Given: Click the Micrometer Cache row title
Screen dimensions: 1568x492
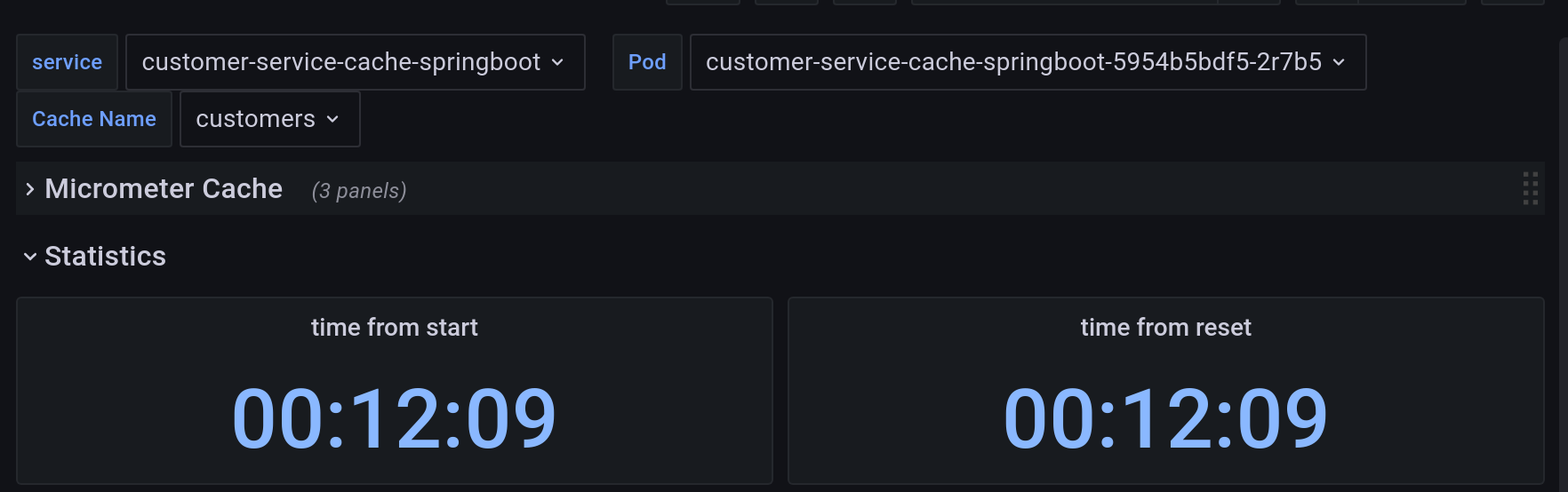Looking at the screenshot, I should 164,188.
